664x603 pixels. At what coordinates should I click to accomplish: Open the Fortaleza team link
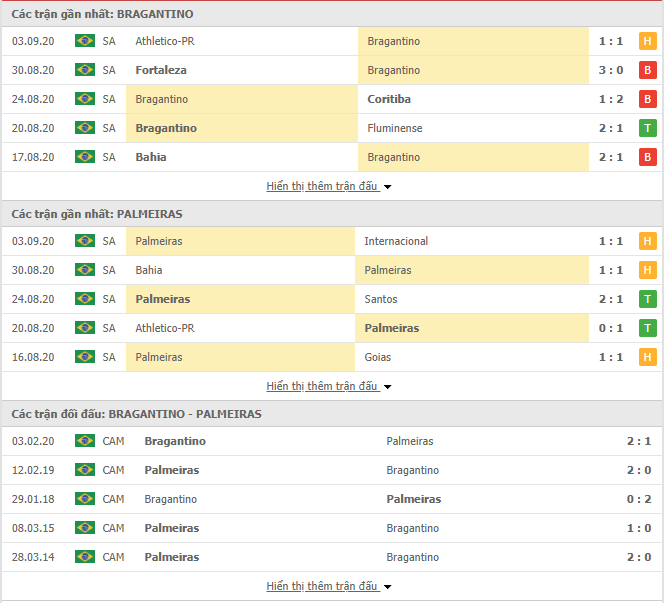tap(161, 70)
